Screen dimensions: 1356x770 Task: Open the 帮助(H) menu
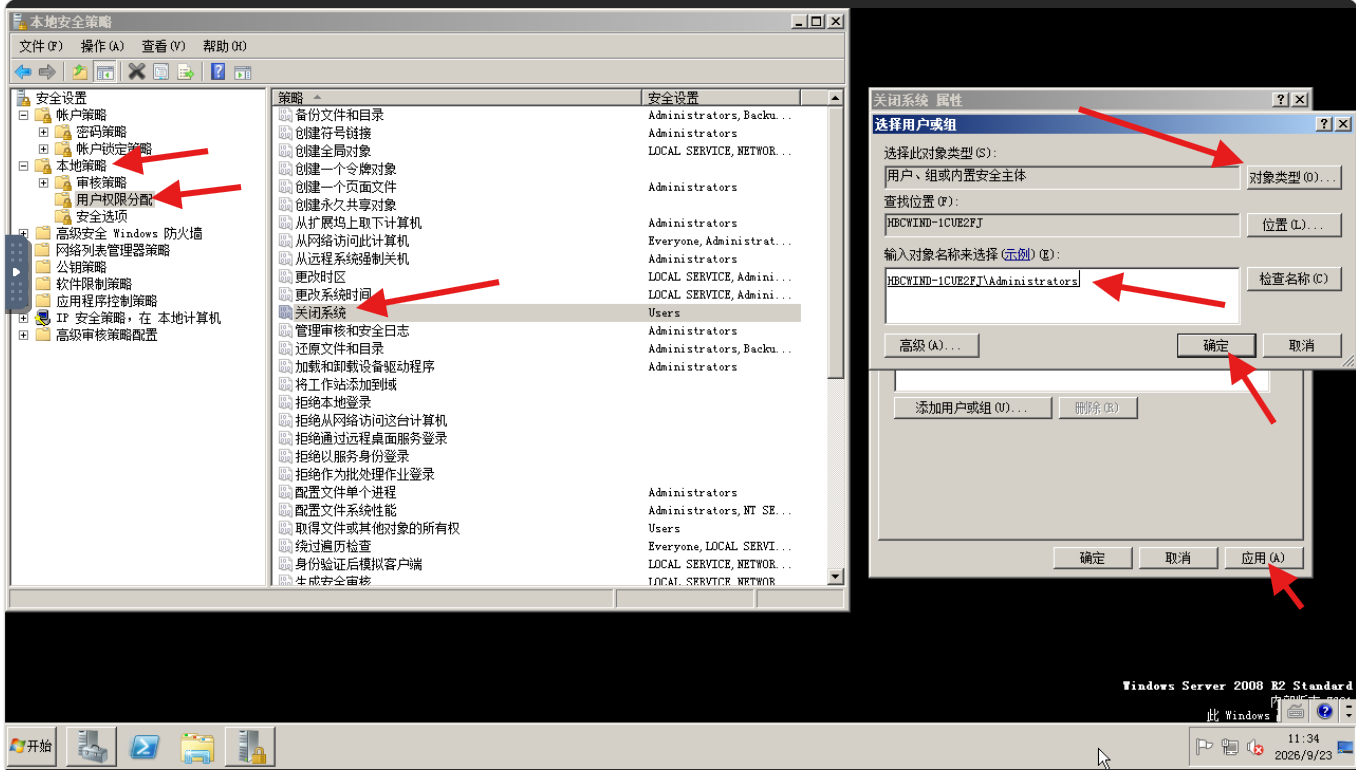(224, 46)
